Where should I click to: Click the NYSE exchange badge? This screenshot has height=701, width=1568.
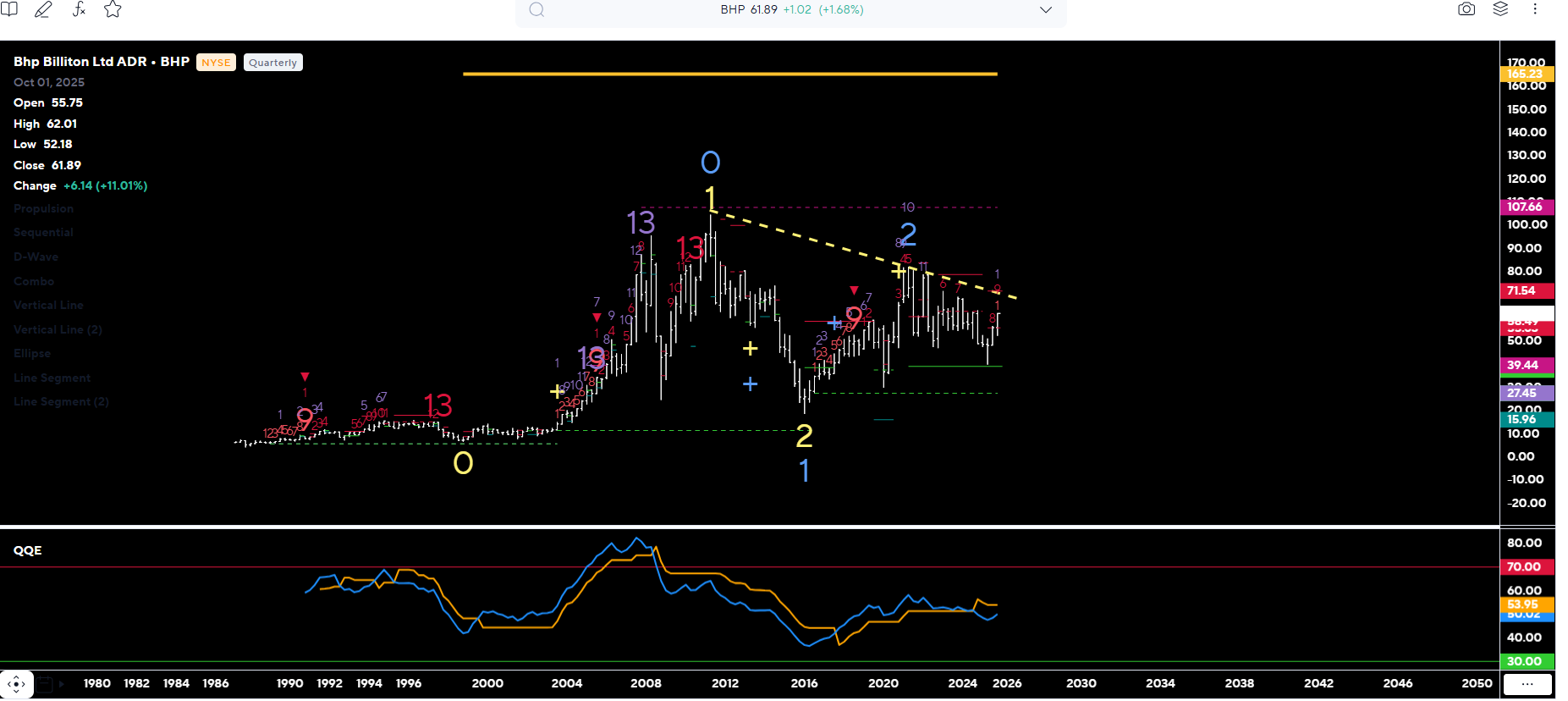[216, 63]
